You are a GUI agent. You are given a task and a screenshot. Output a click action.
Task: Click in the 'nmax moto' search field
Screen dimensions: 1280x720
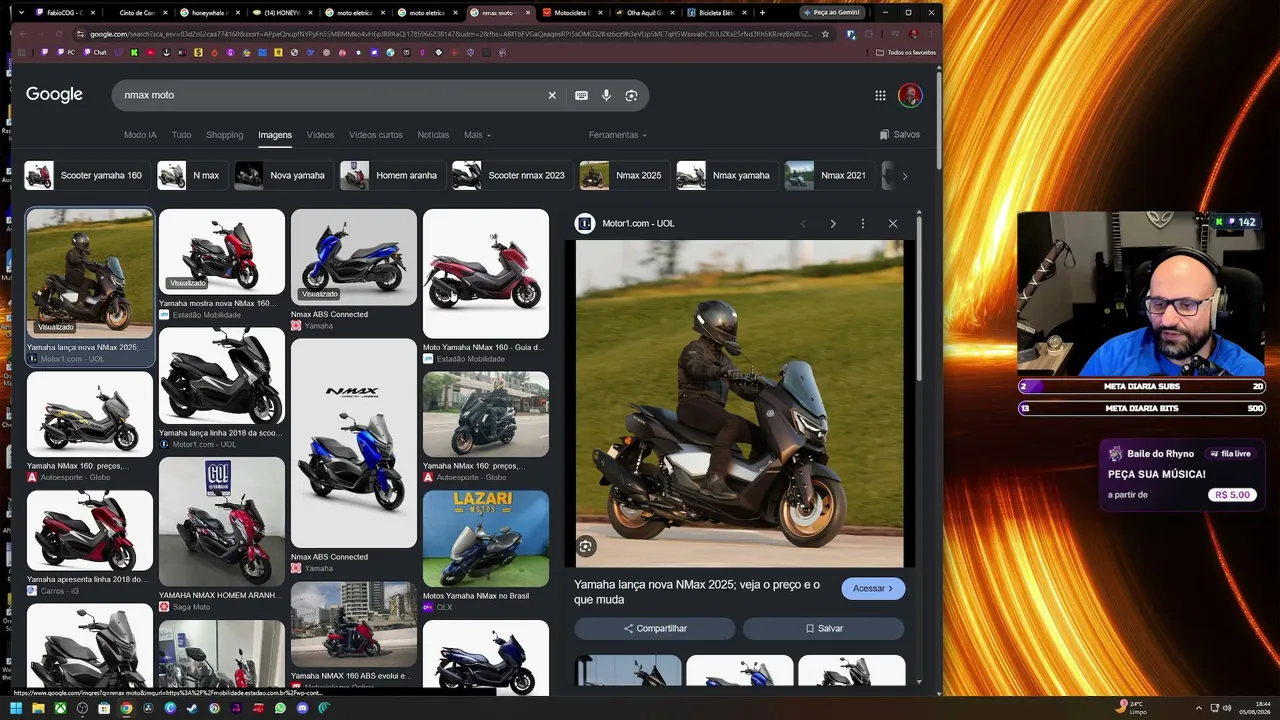point(330,95)
